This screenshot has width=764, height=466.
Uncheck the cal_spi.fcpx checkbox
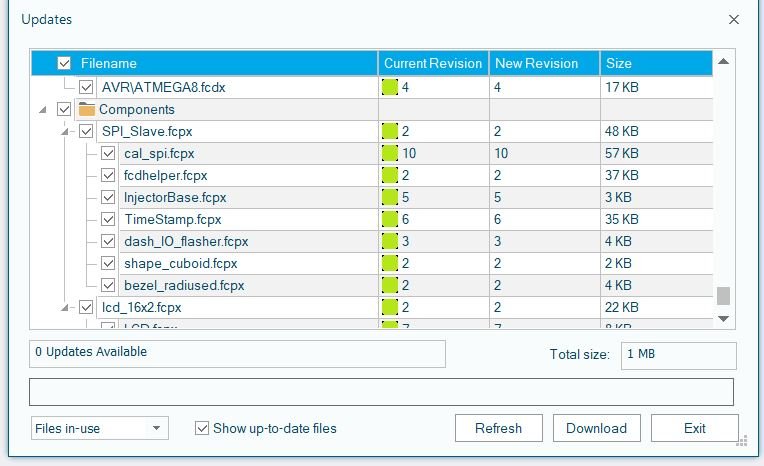[x=108, y=153]
